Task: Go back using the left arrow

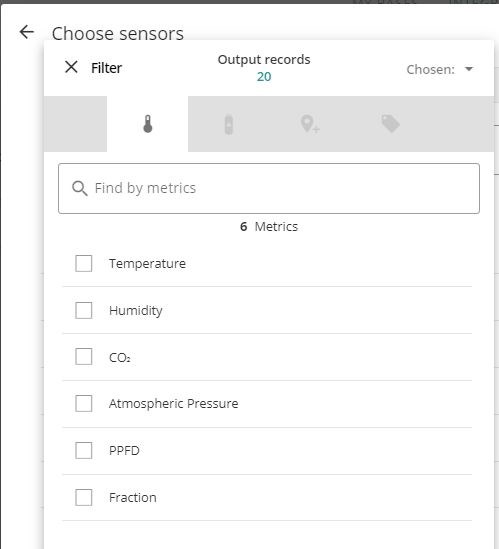Action: click(27, 32)
